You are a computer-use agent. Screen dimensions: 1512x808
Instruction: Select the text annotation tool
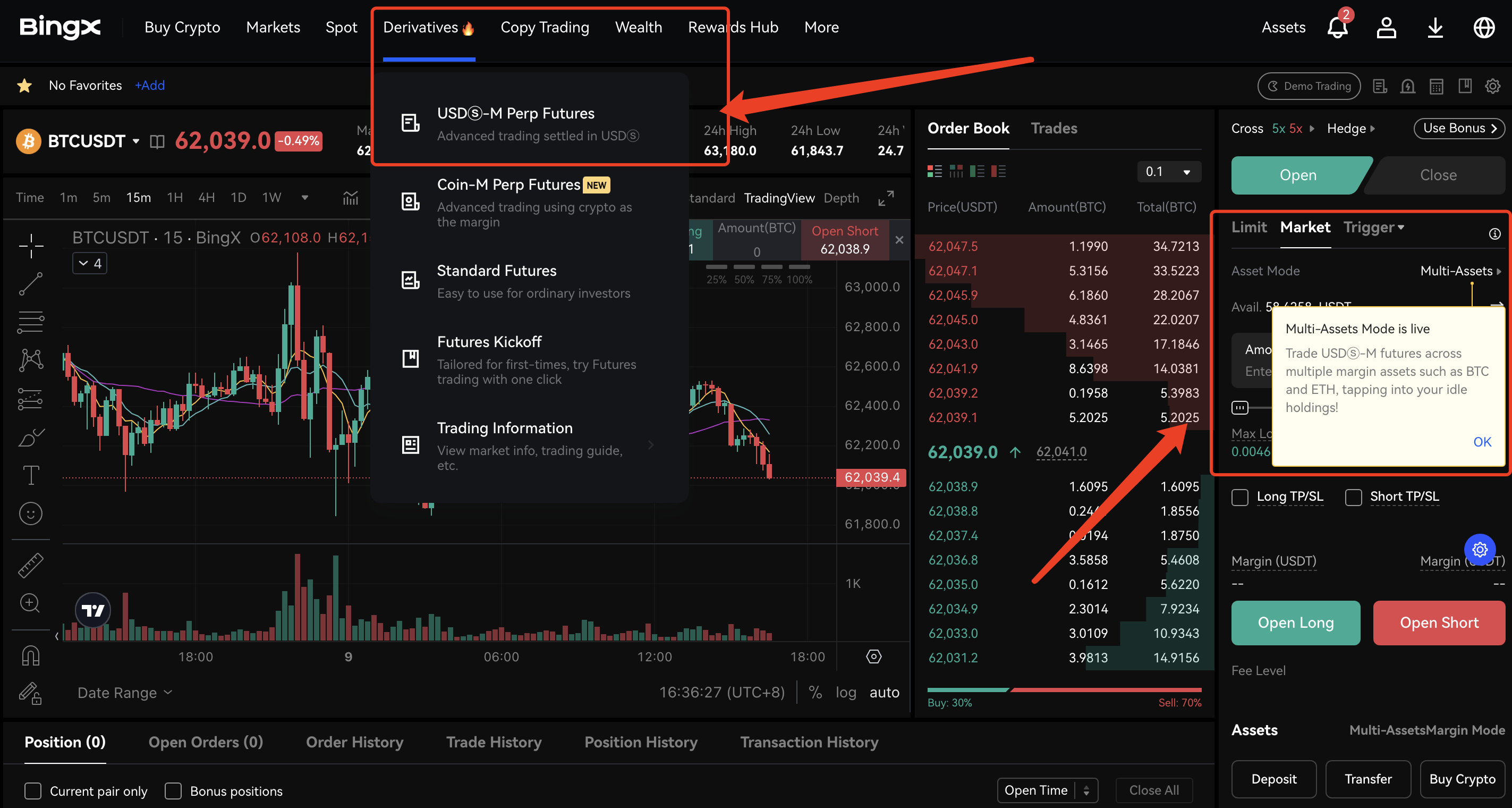pos(30,475)
